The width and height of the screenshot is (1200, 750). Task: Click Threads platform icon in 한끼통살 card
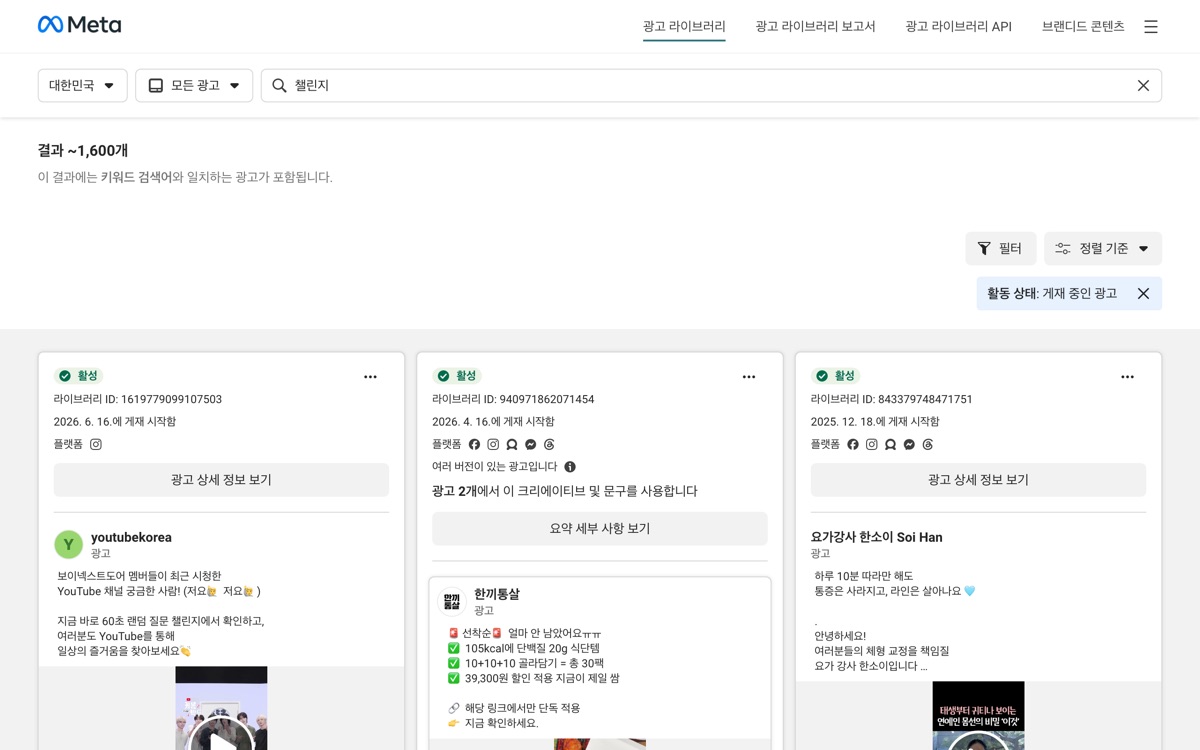pyautogui.click(x=549, y=444)
